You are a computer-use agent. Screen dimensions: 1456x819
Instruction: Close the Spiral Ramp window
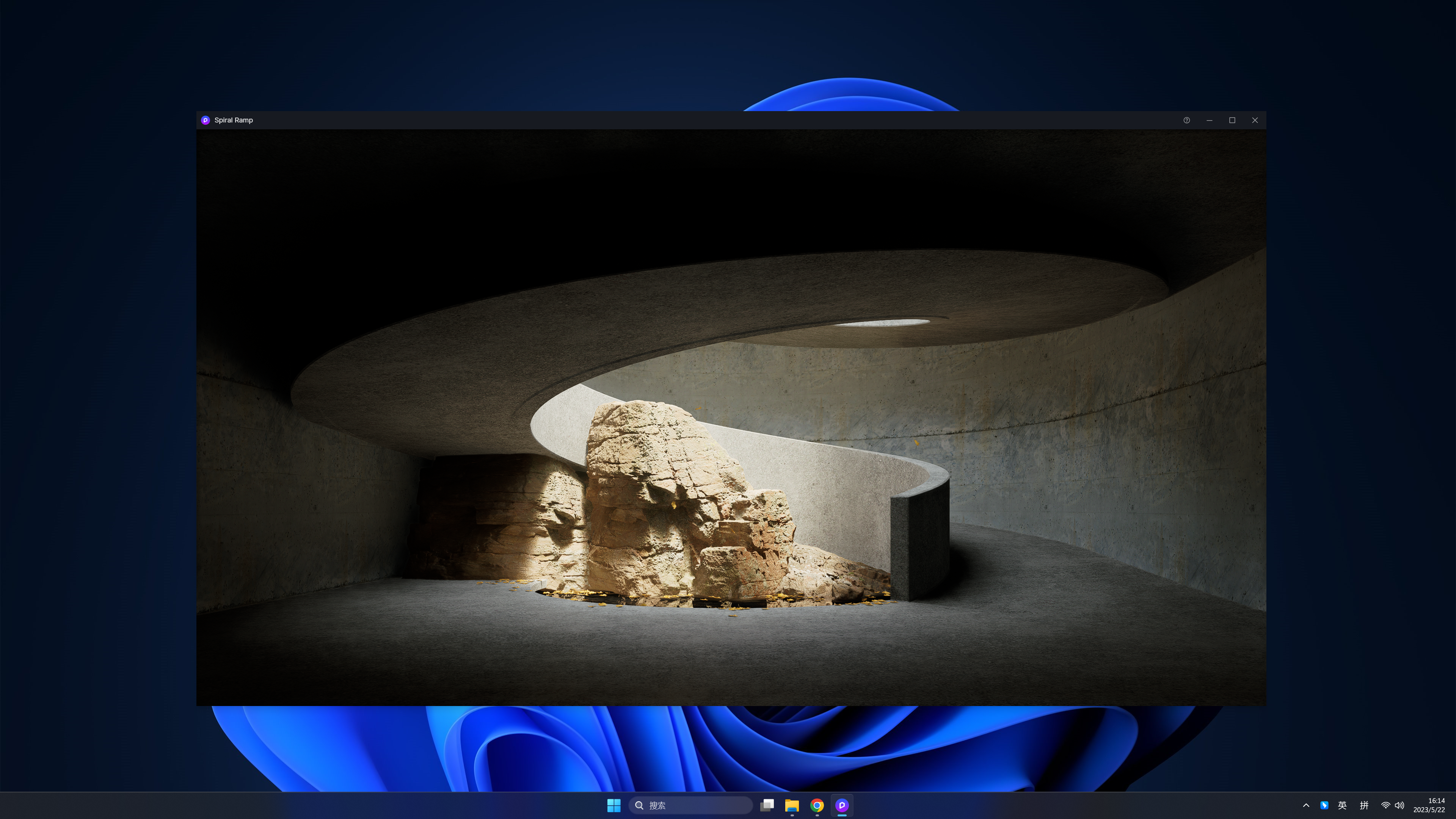click(1255, 120)
